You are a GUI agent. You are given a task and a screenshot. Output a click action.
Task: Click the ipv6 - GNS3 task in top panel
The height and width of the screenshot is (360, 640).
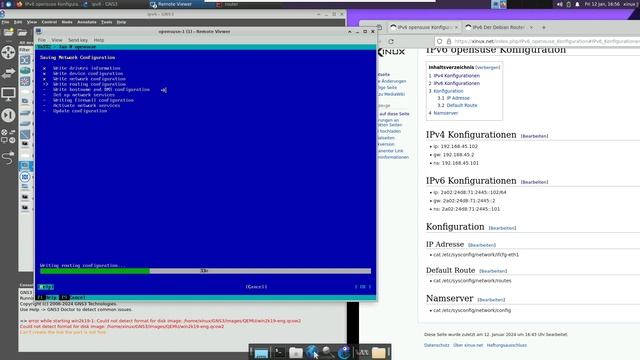click(x=104, y=4)
